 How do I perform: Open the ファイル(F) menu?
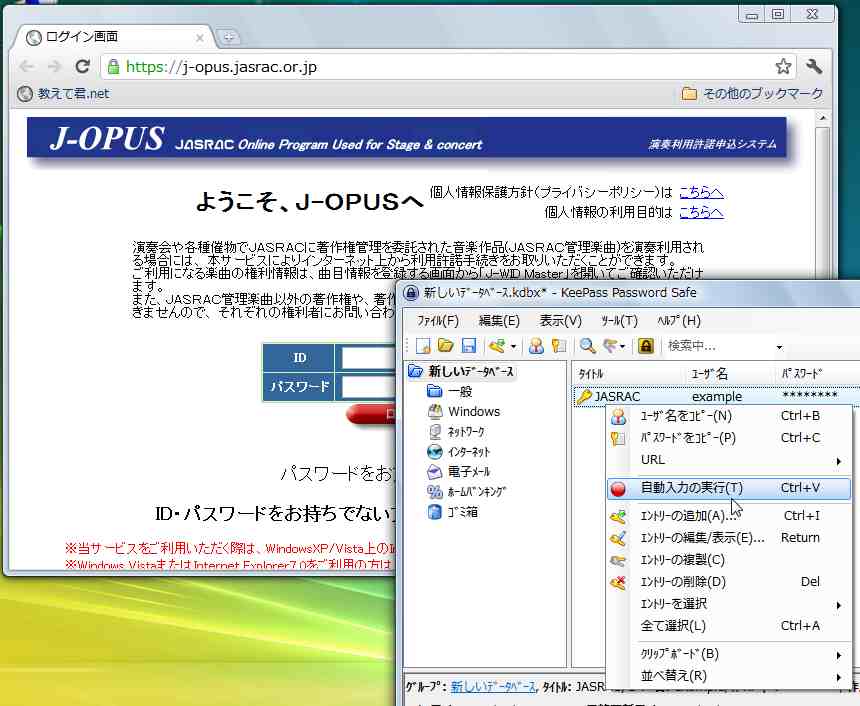[x=438, y=321]
